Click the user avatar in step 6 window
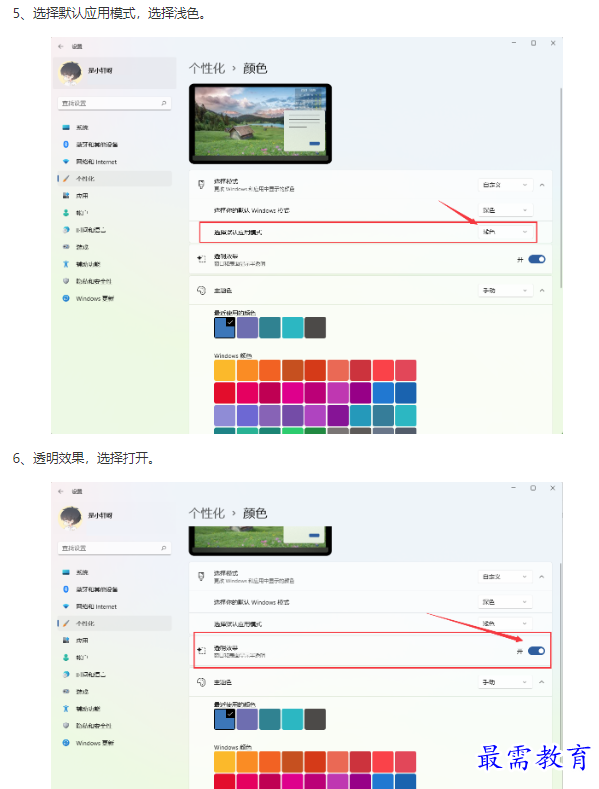This screenshot has width=599, height=789. (x=70, y=518)
